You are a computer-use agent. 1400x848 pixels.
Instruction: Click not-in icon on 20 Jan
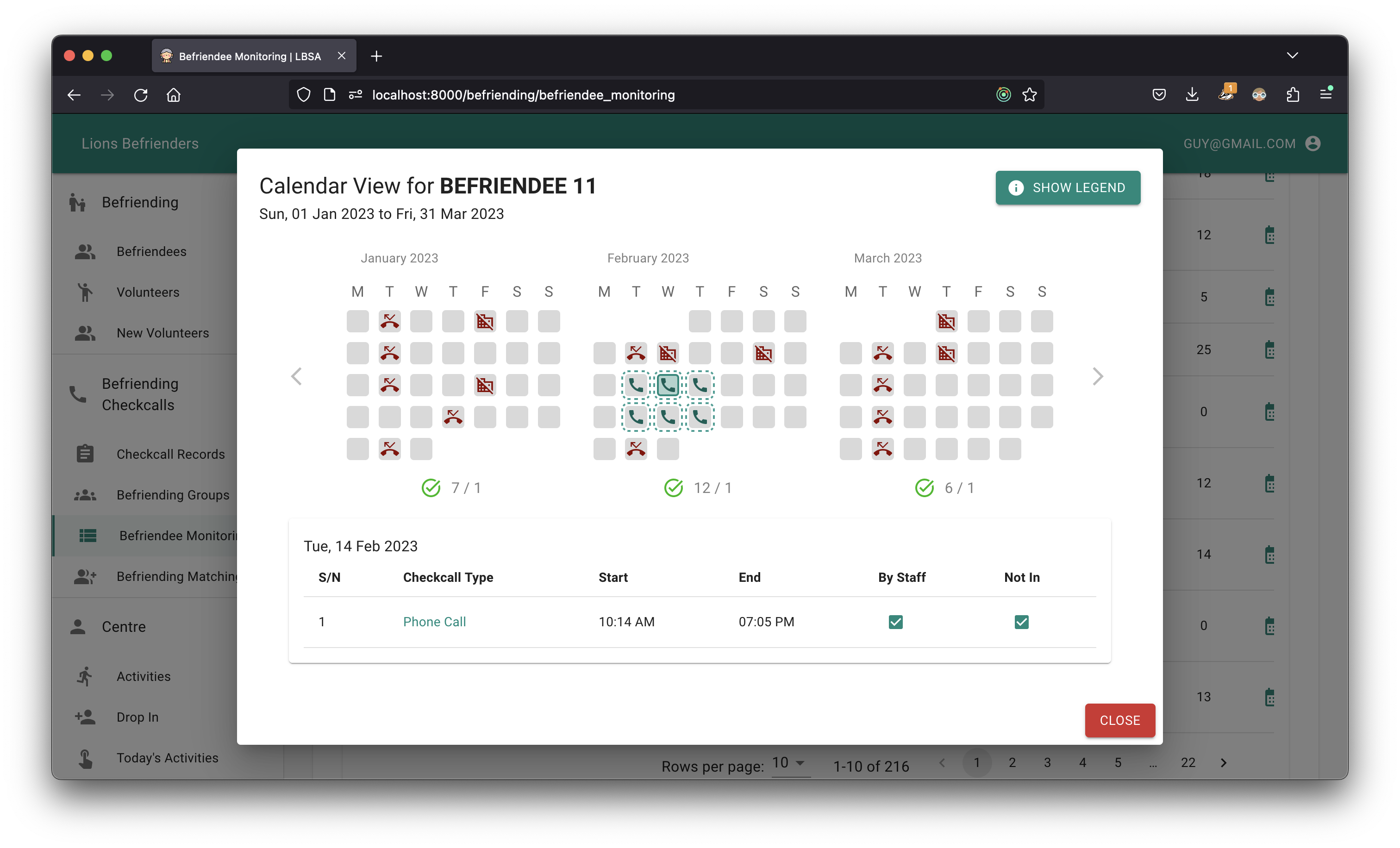coord(485,385)
